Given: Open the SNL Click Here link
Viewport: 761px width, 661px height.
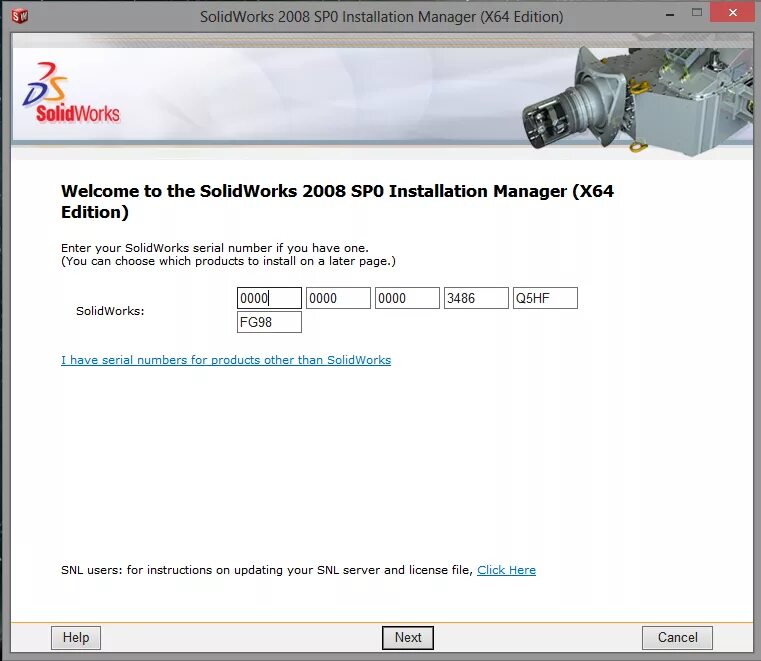Looking at the screenshot, I should click(506, 570).
